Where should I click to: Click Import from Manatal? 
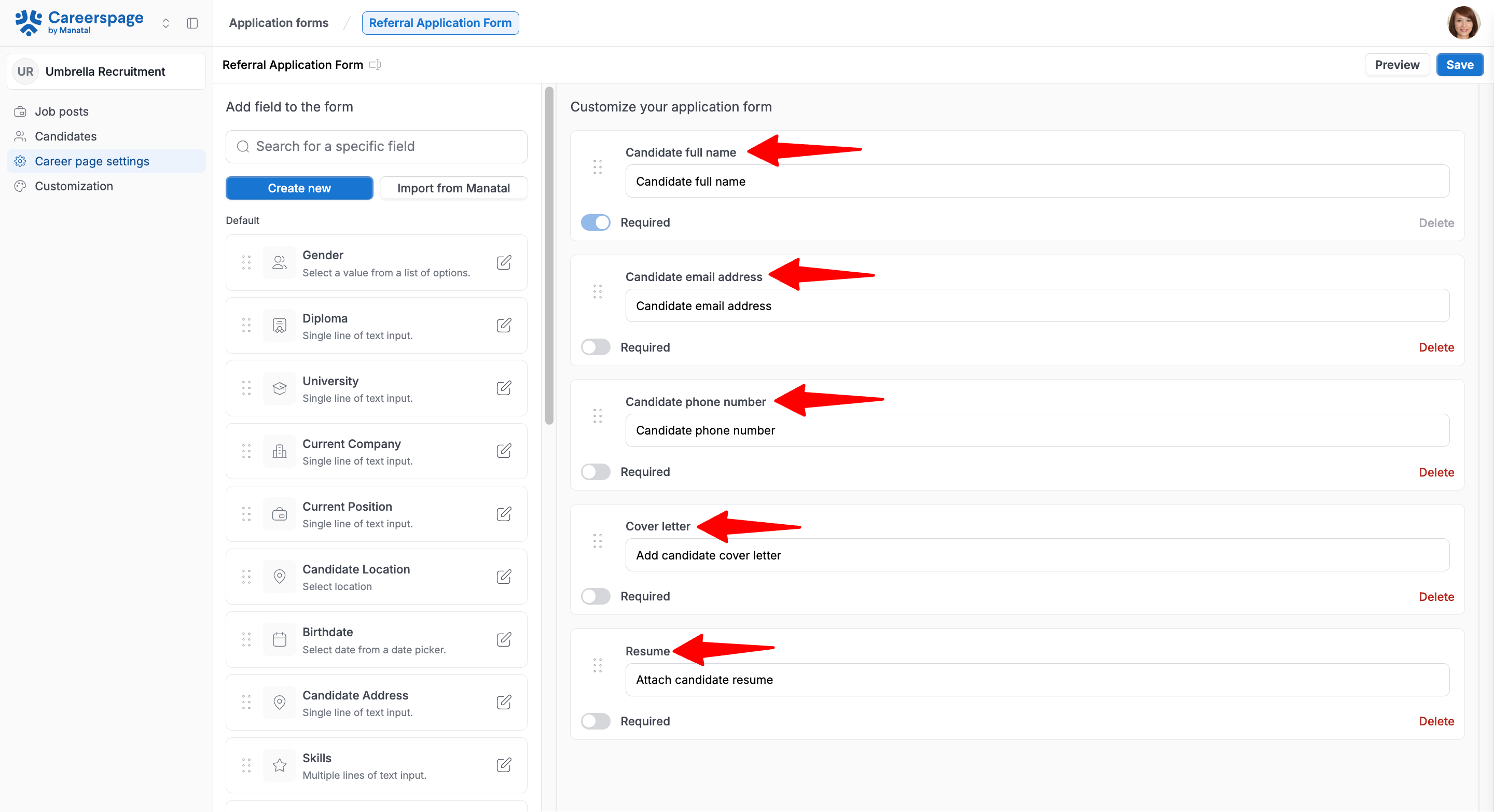pos(453,188)
